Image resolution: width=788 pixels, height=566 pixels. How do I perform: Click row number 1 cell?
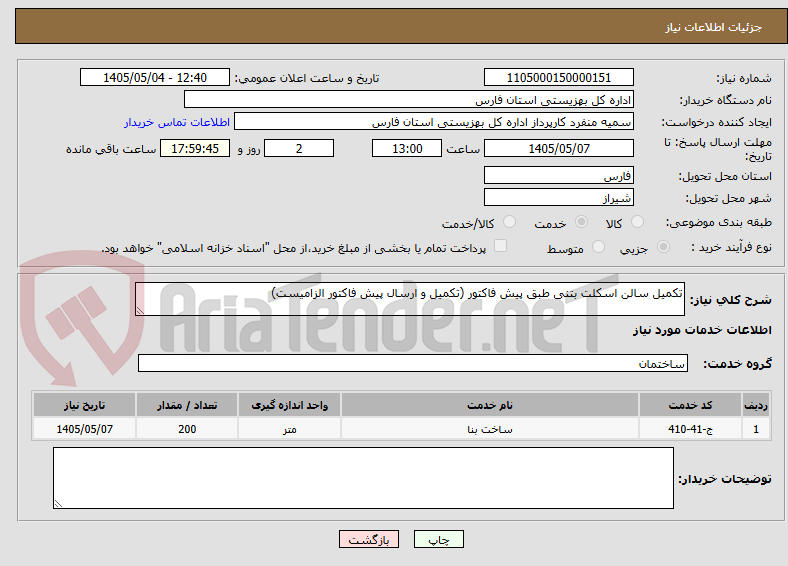pos(756,429)
